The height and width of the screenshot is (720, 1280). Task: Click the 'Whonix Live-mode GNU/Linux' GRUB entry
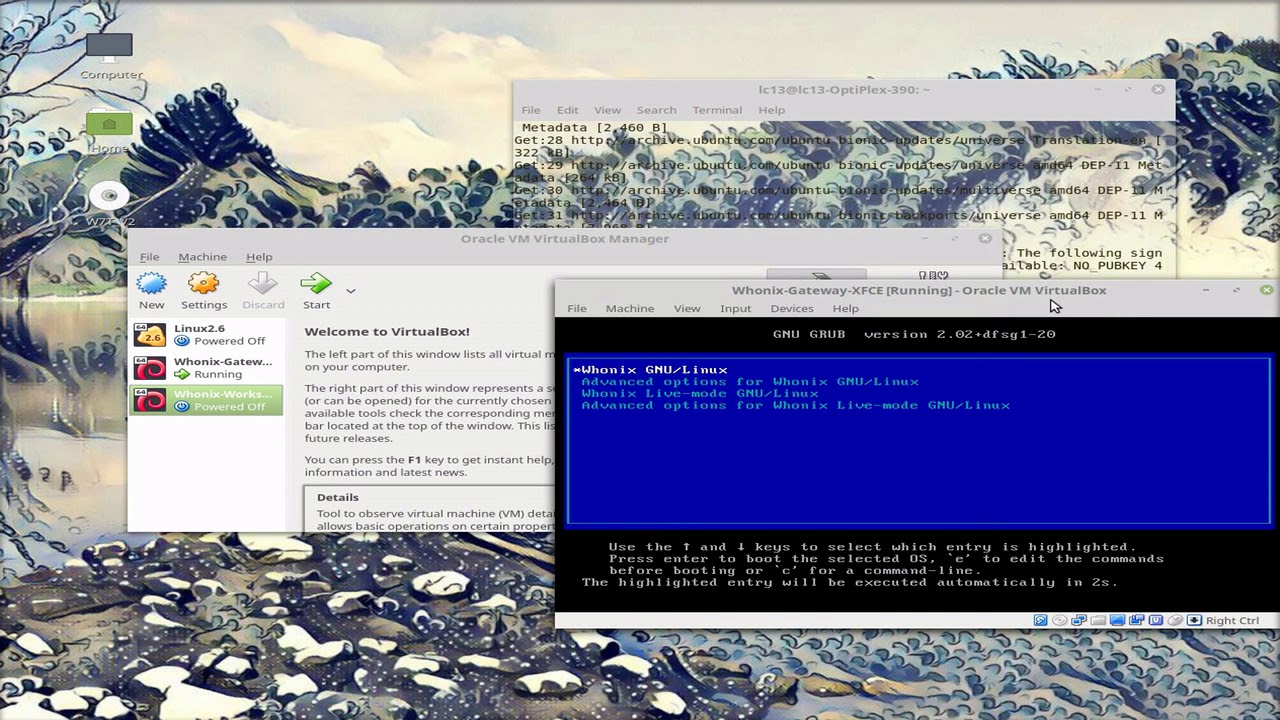700,394
